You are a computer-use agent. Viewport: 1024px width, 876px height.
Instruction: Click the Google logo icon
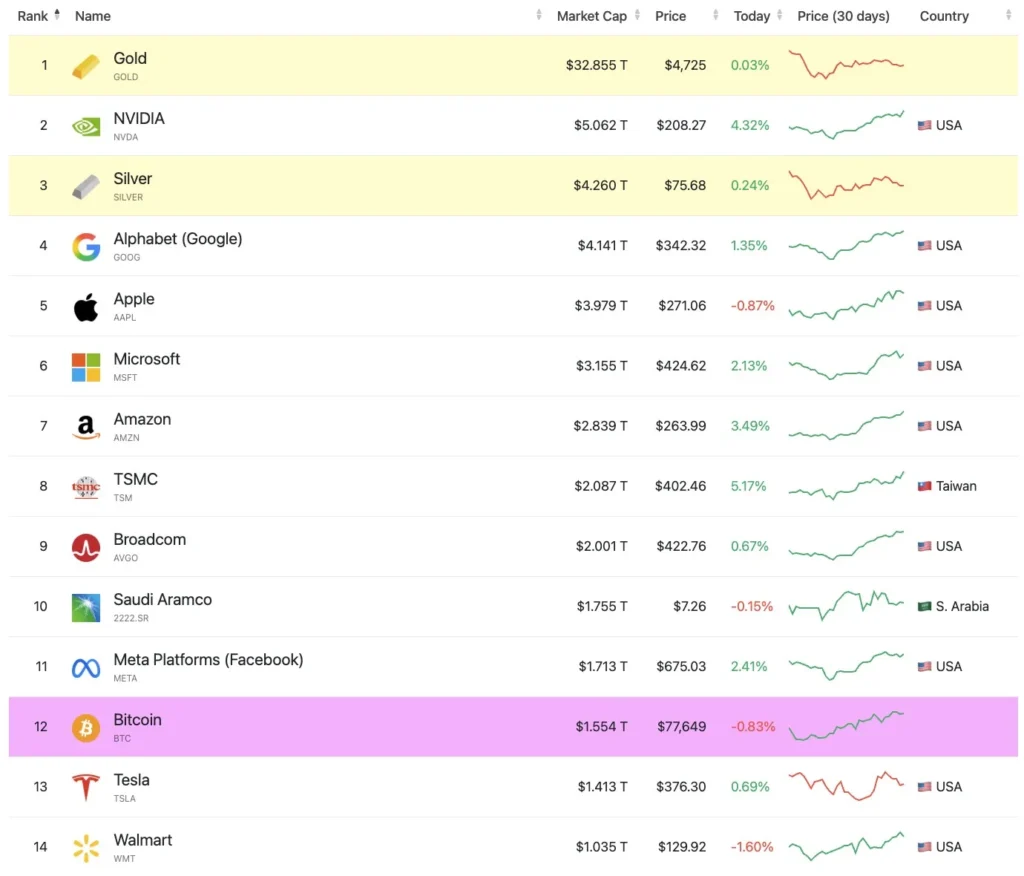tap(86, 247)
